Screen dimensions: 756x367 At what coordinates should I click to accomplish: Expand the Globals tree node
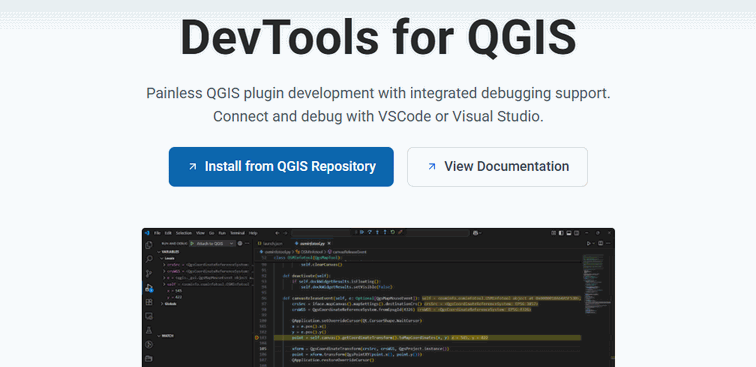click(x=169, y=304)
